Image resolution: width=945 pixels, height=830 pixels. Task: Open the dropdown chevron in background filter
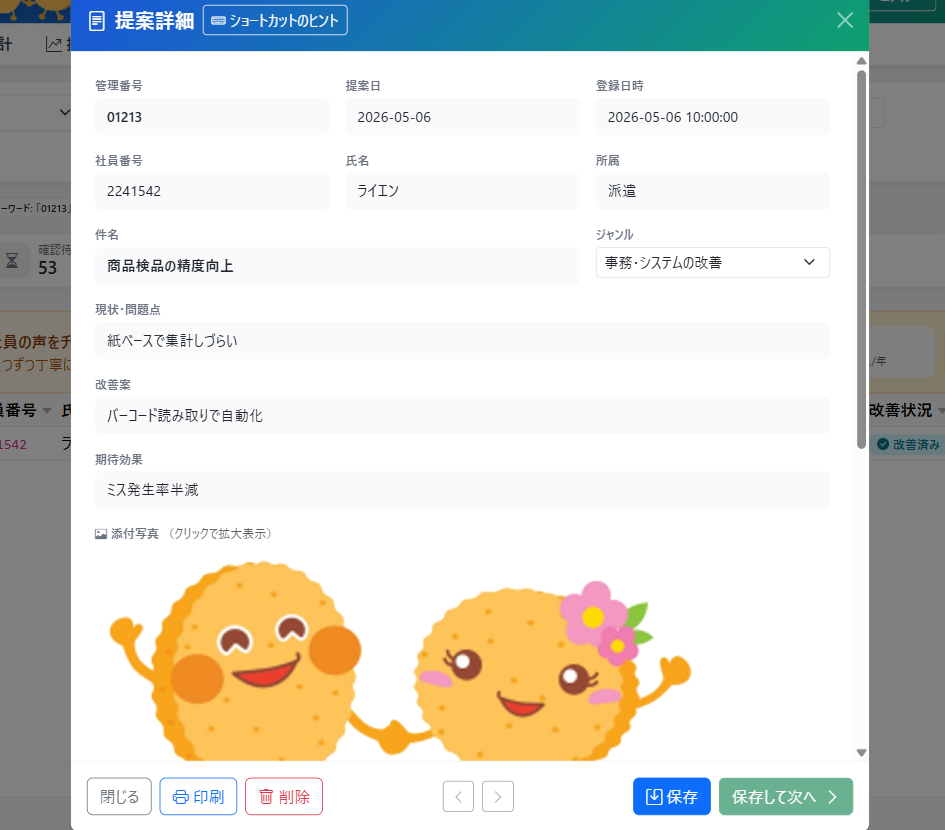click(x=65, y=112)
